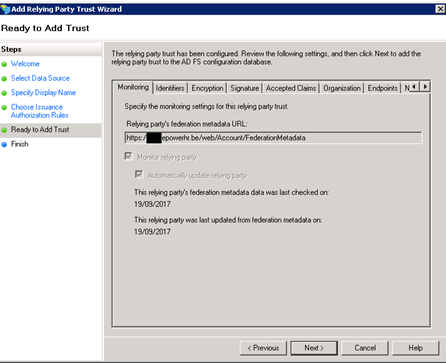This screenshot has height=363, width=446.
Task: Select the Organization tab
Action: click(342, 88)
